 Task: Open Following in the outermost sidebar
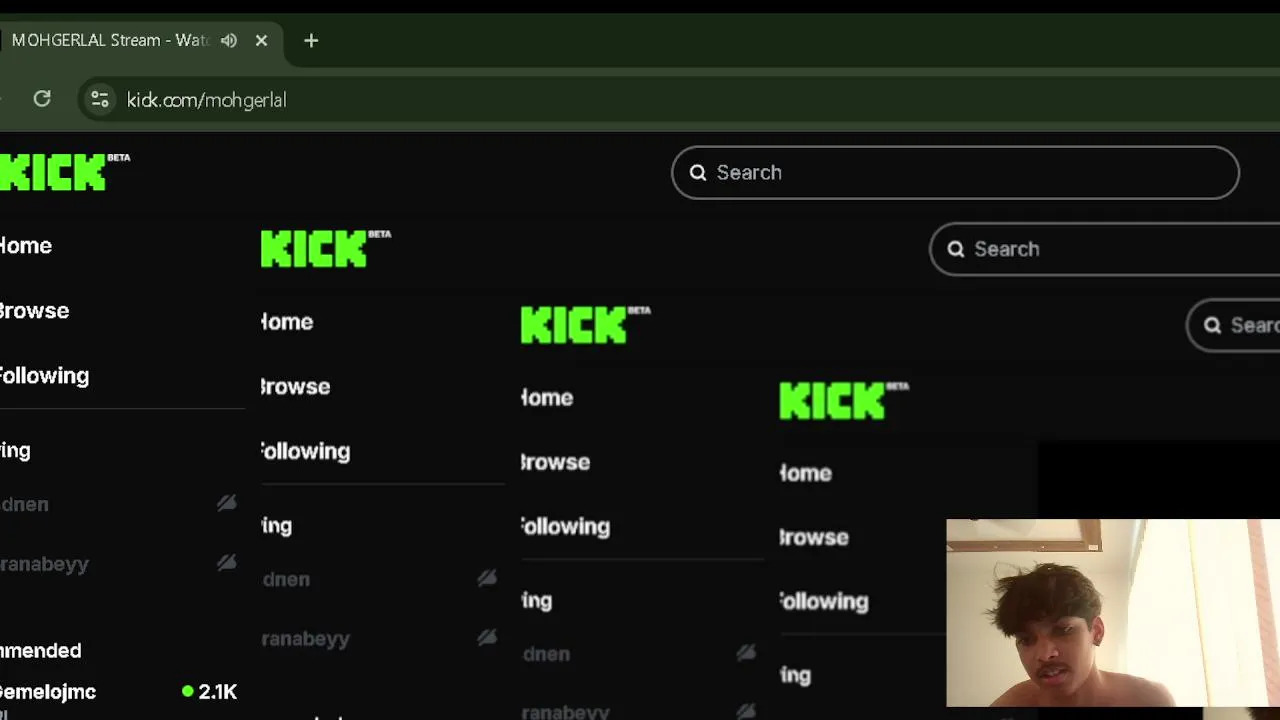click(x=44, y=375)
